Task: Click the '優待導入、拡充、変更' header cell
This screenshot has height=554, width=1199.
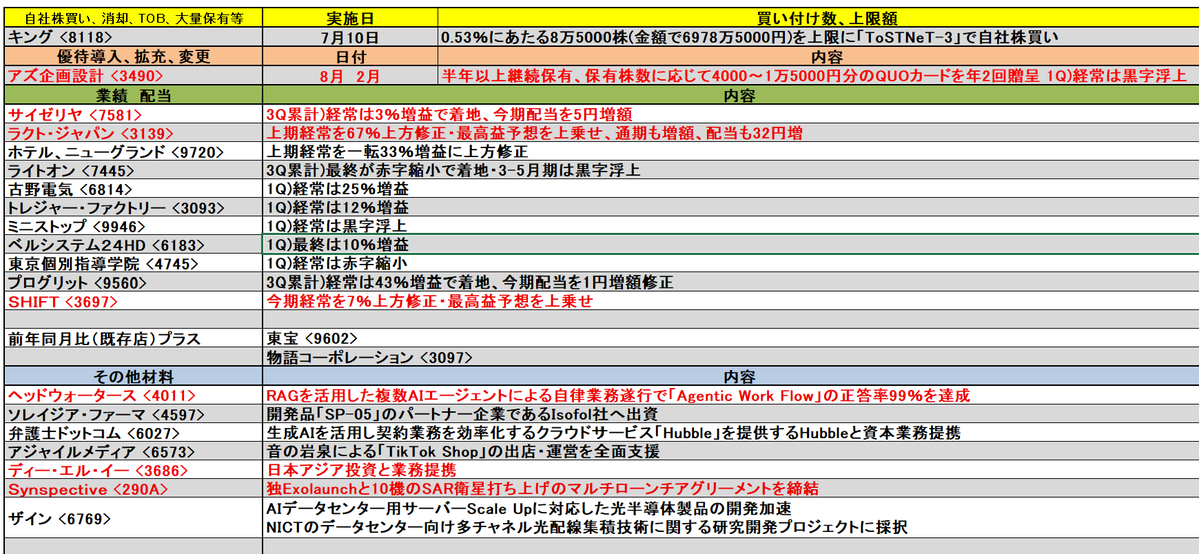Action: (134, 56)
